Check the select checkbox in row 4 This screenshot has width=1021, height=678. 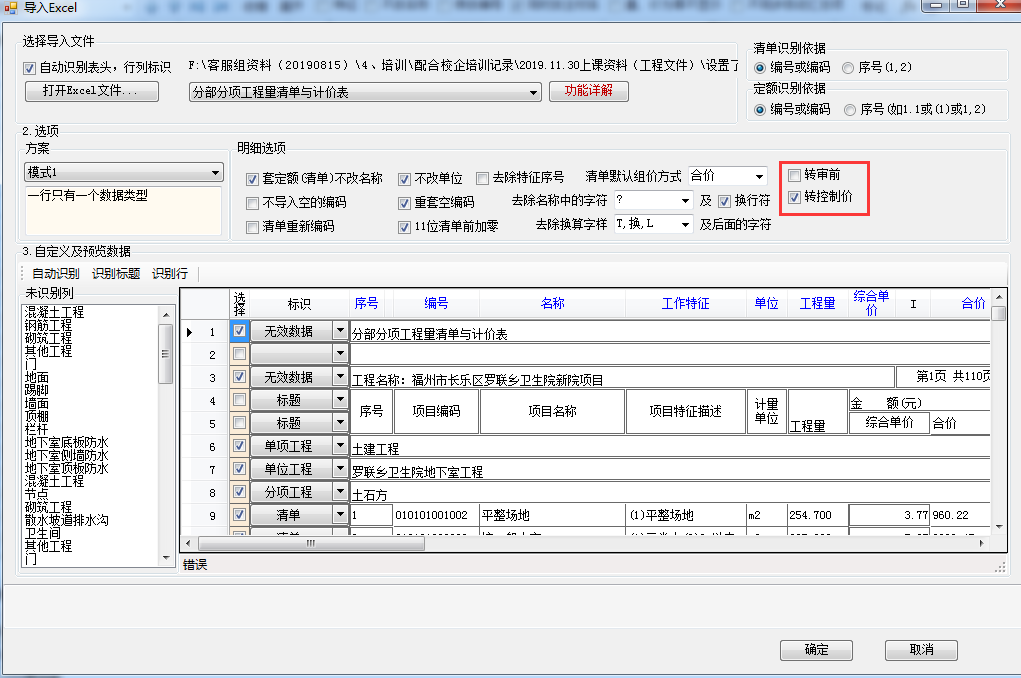click(x=240, y=399)
